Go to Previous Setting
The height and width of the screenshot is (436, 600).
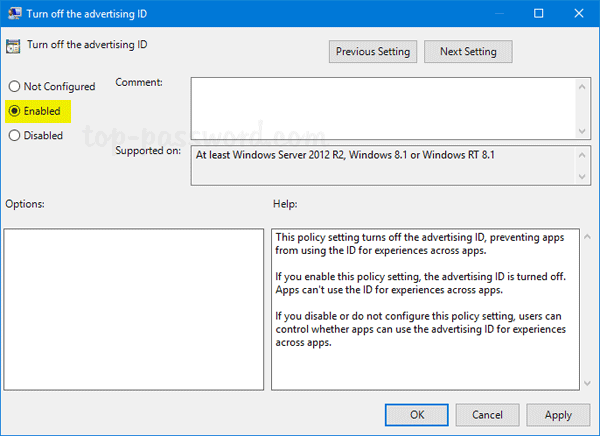tap(371, 51)
